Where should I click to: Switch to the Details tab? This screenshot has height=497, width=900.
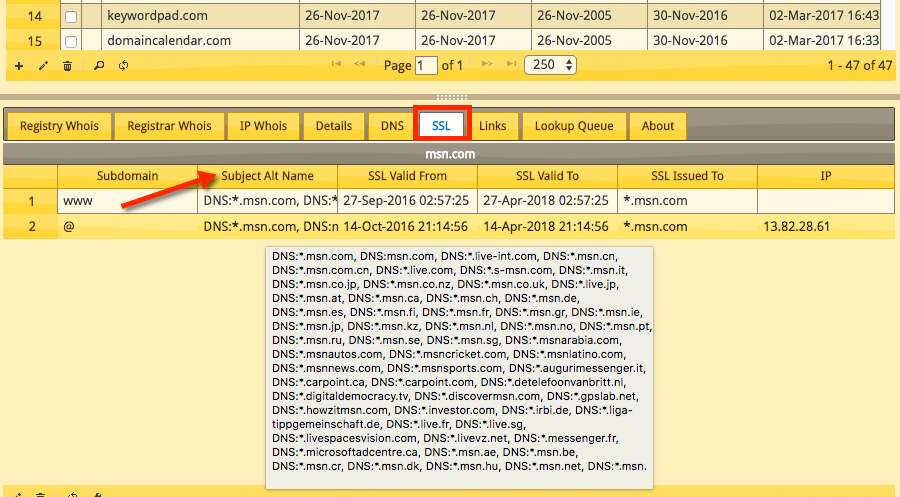333,126
